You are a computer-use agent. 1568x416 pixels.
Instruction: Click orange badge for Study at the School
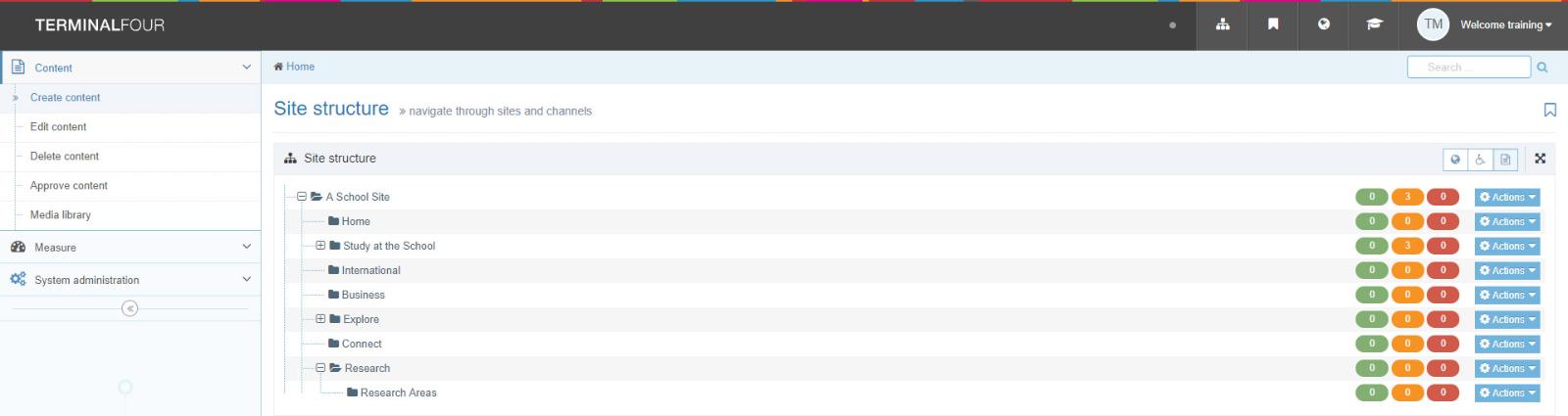[x=1407, y=246]
